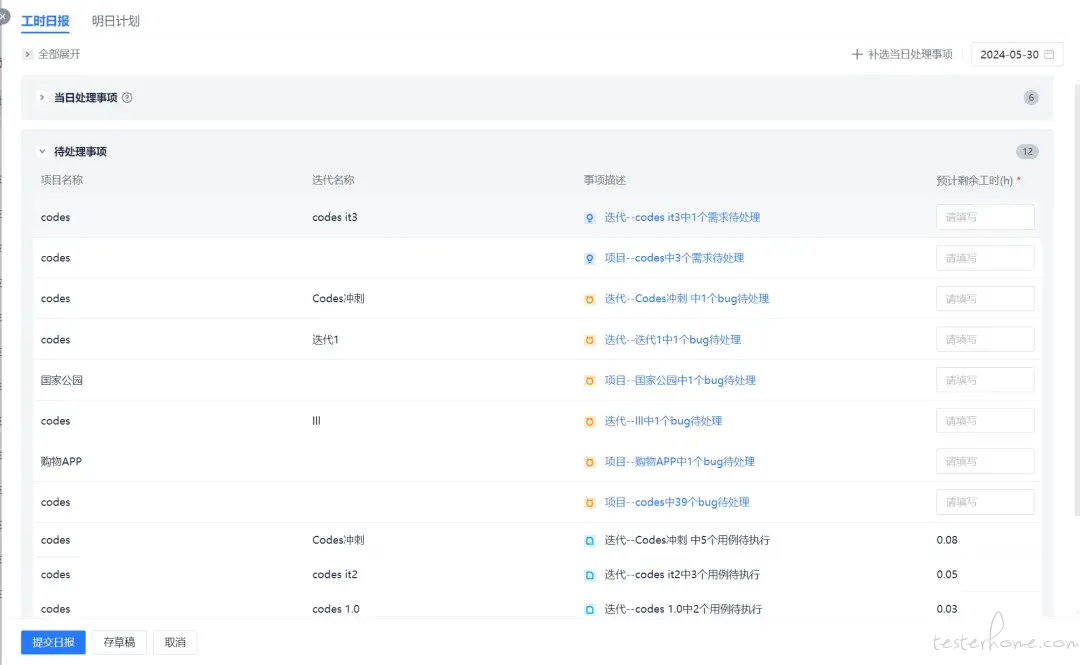Click bug icon on 购物APP row

pos(590,462)
